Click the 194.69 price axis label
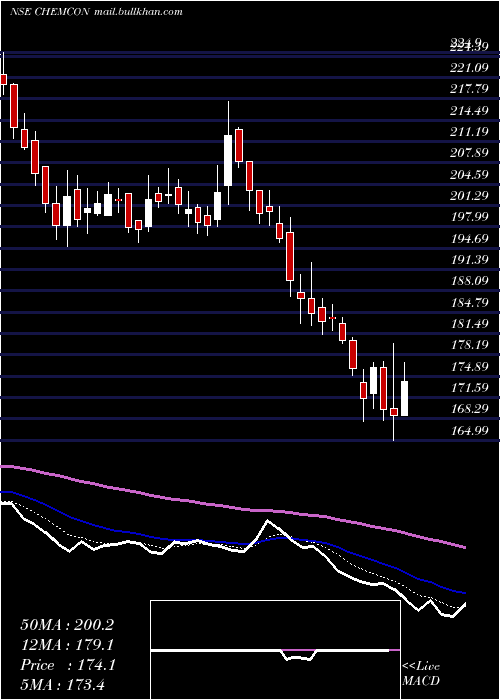The image size is (500, 700). 469,238
